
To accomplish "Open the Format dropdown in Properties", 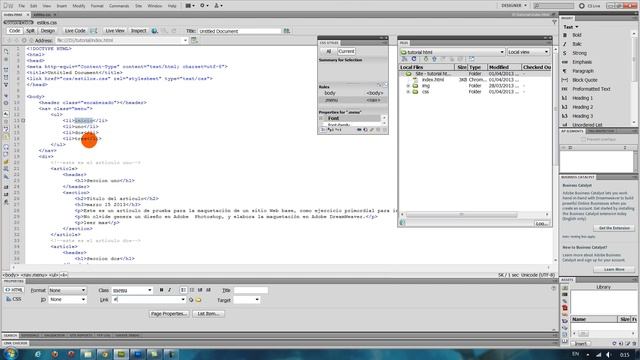I will [x=67, y=290].
